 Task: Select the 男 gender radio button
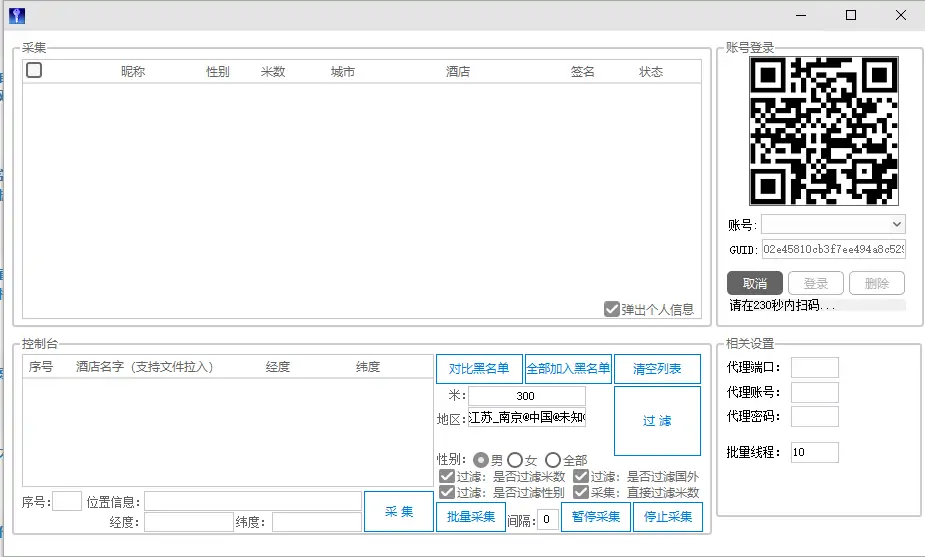[481, 460]
